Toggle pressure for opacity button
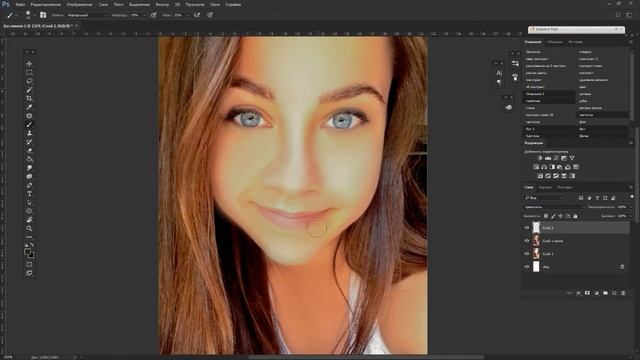Viewport: 640px width, 360px height. [x=153, y=15]
